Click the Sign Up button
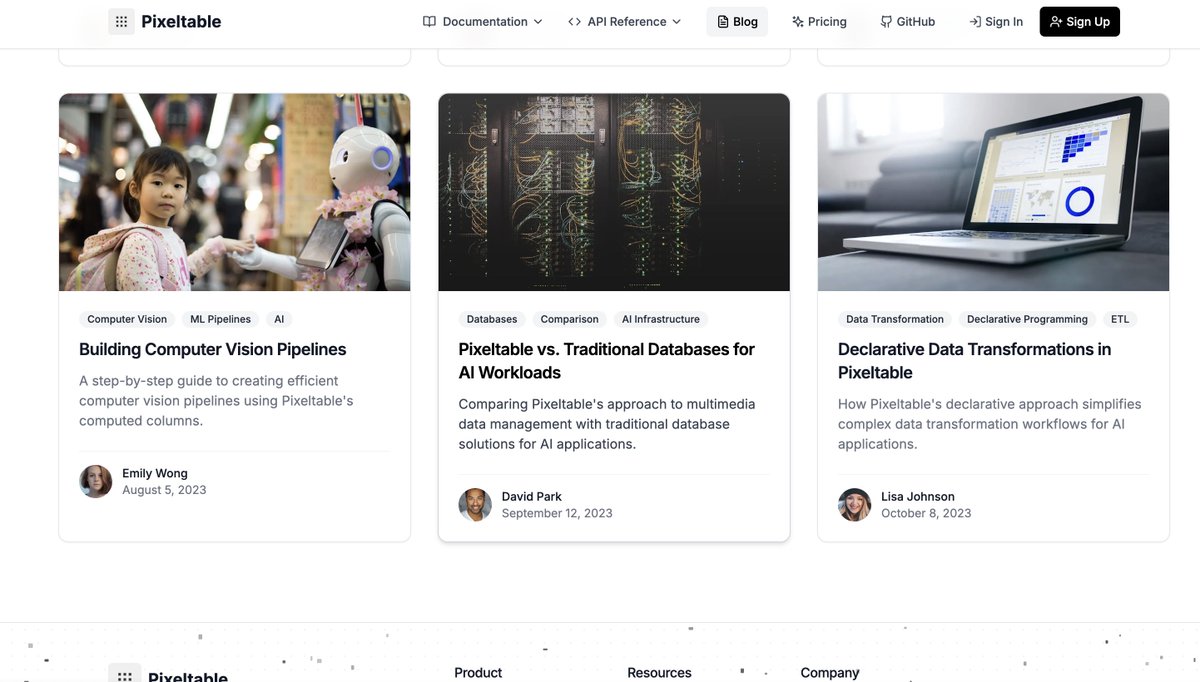 [x=1080, y=22]
